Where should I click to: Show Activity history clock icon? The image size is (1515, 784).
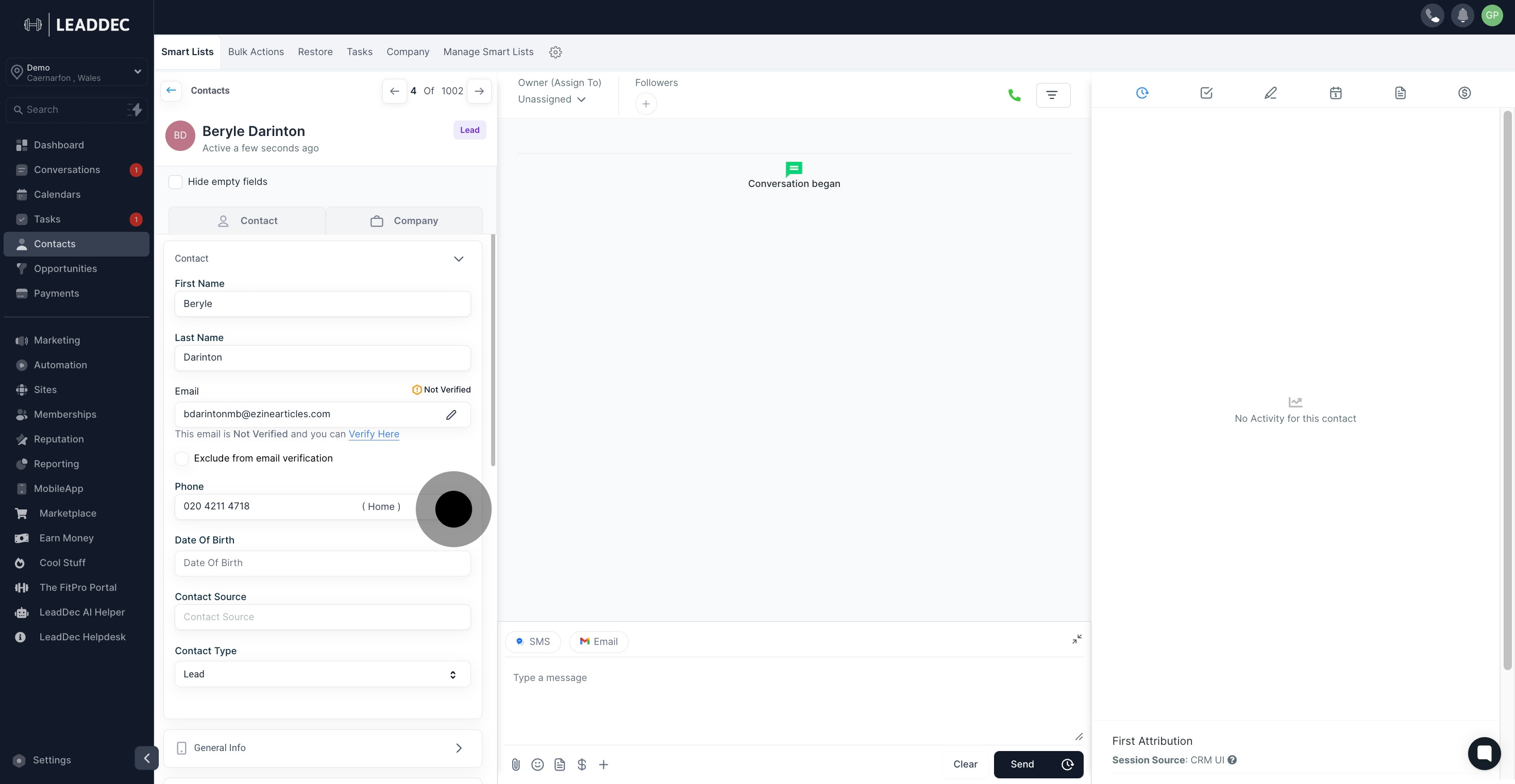pyautogui.click(x=1142, y=93)
